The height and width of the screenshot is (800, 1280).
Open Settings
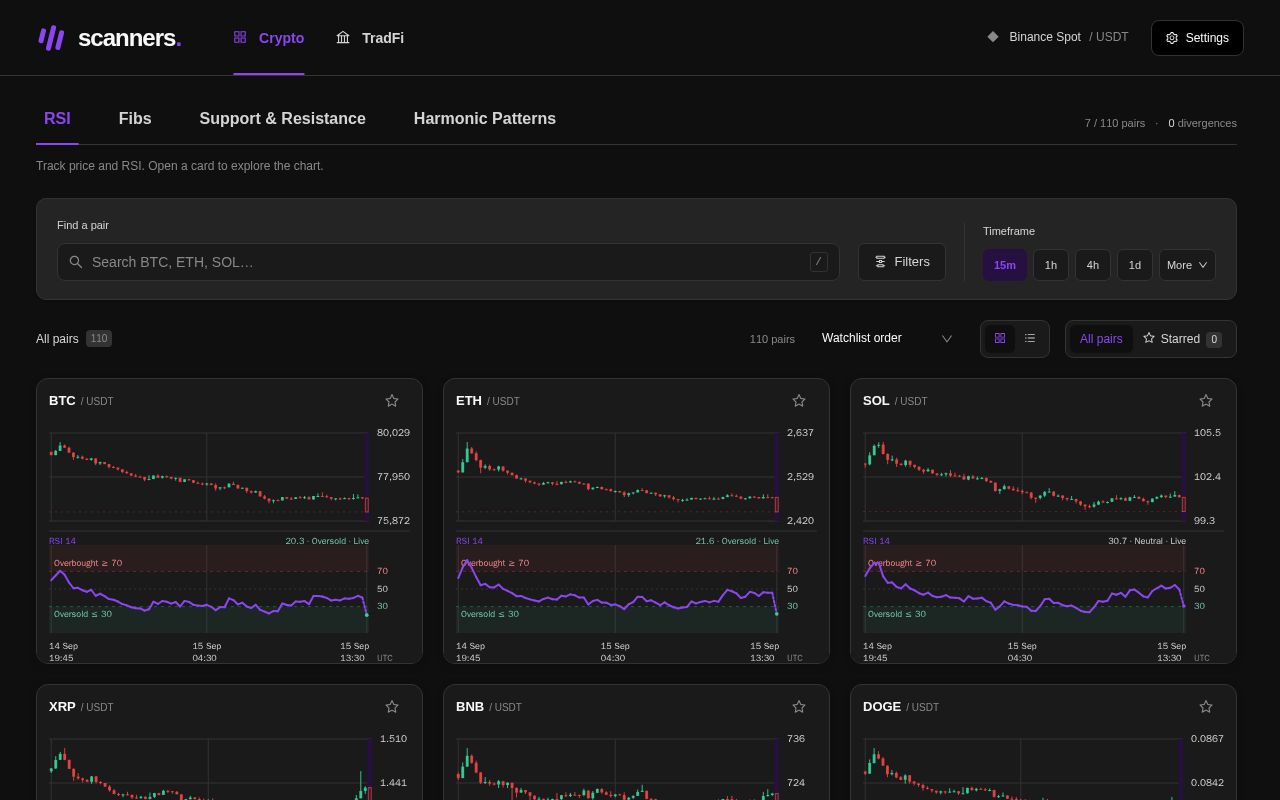click(x=1197, y=38)
